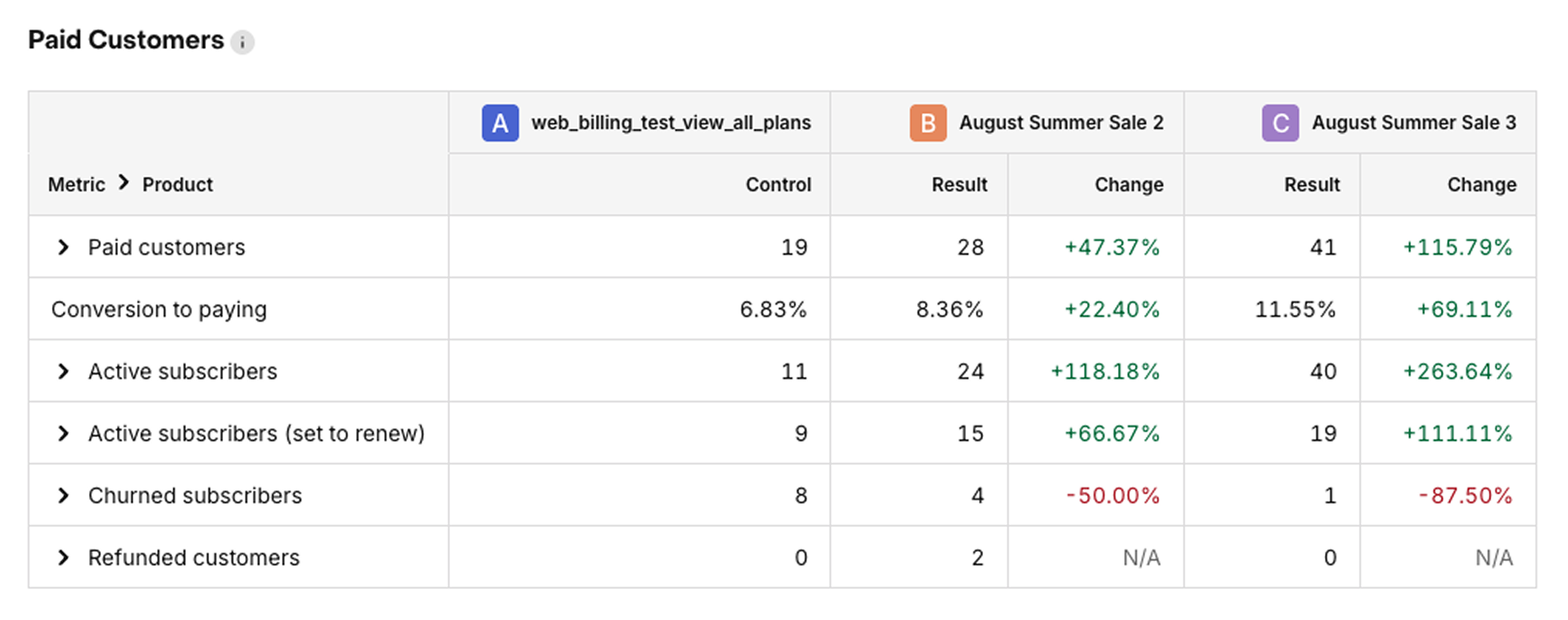Select the web_billing_test_view_all_plans variant header
Viewport: 1568px width, 620px height.
click(671, 123)
